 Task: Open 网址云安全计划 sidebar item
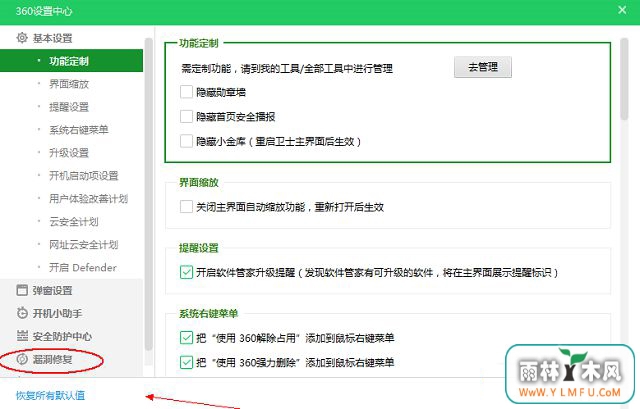coord(84,245)
